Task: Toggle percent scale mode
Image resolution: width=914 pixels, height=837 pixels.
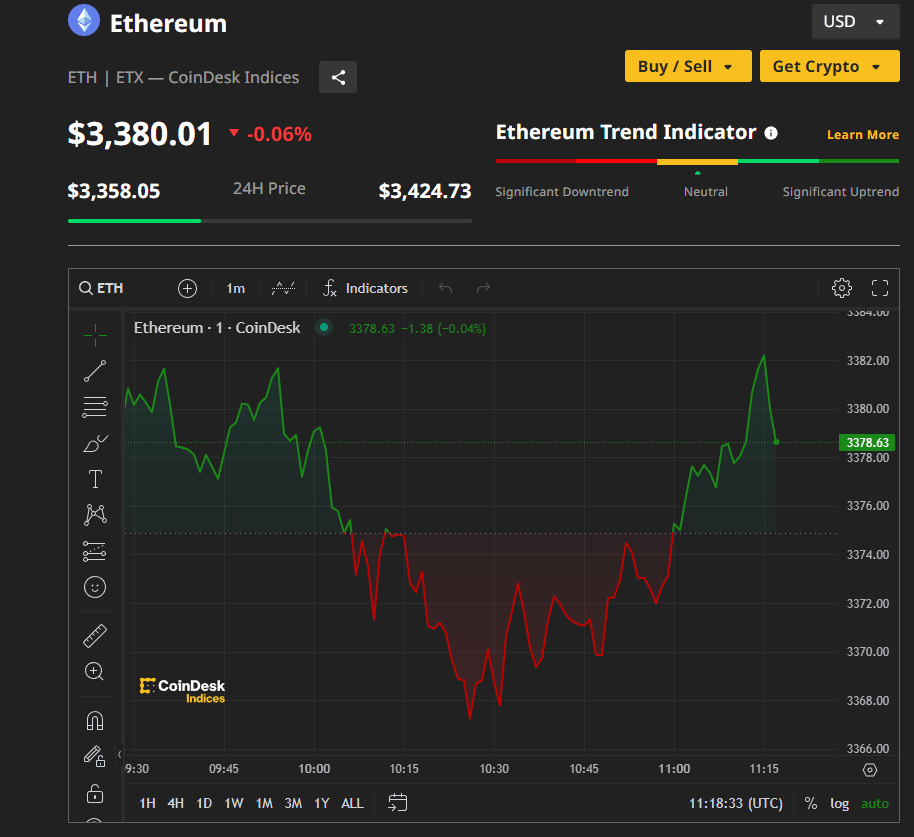Action: point(811,803)
